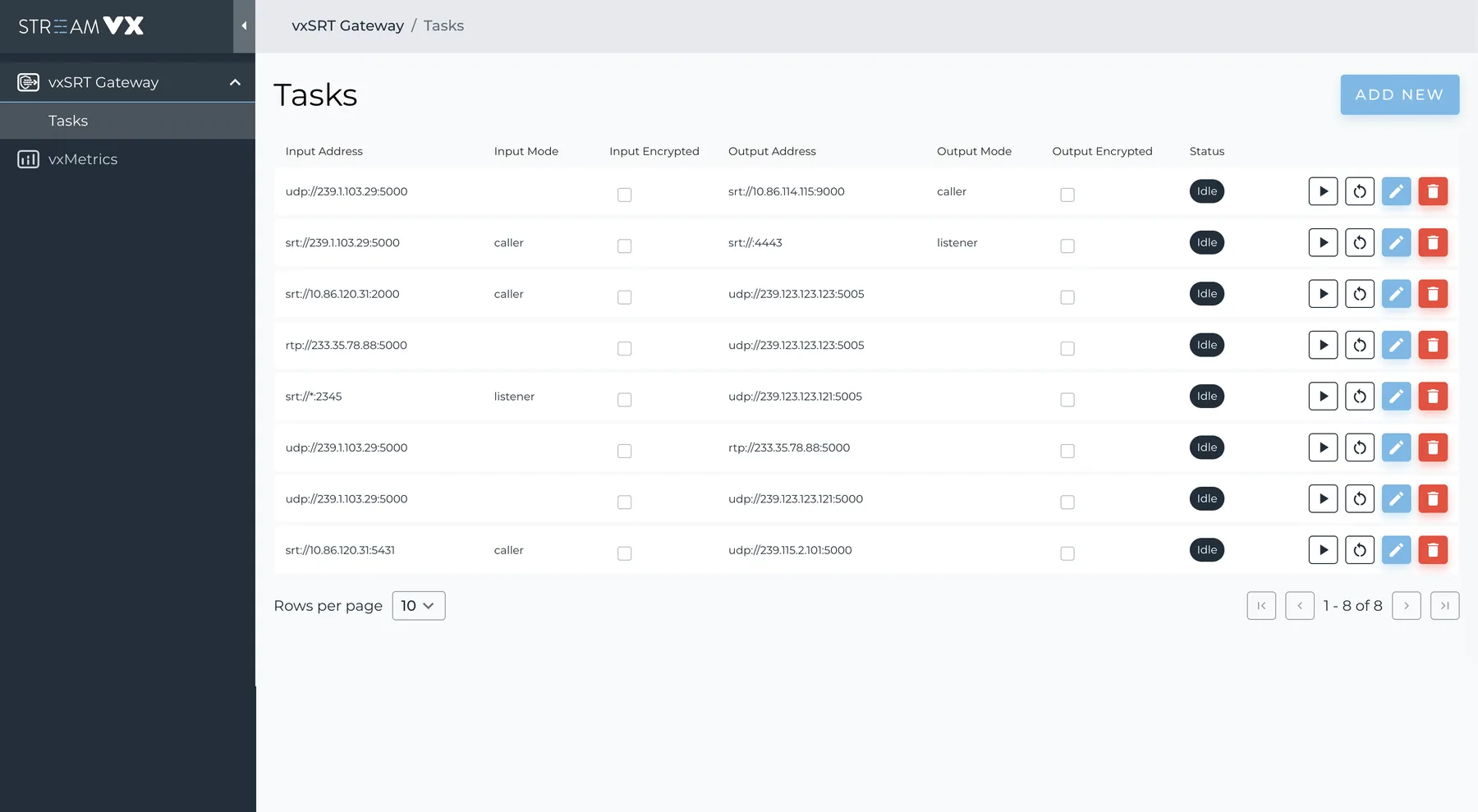Click the udp://239.115.2.101:5000 output address
Viewport: 1478px width, 812px height.
pyautogui.click(x=790, y=550)
